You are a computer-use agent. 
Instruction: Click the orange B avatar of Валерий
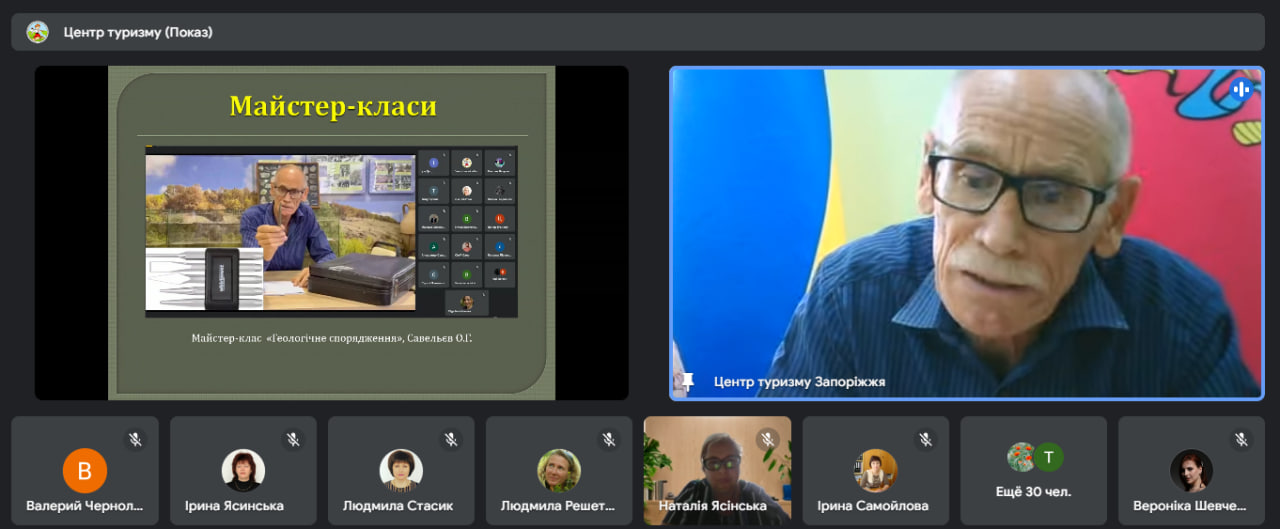[x=85, y=471]
